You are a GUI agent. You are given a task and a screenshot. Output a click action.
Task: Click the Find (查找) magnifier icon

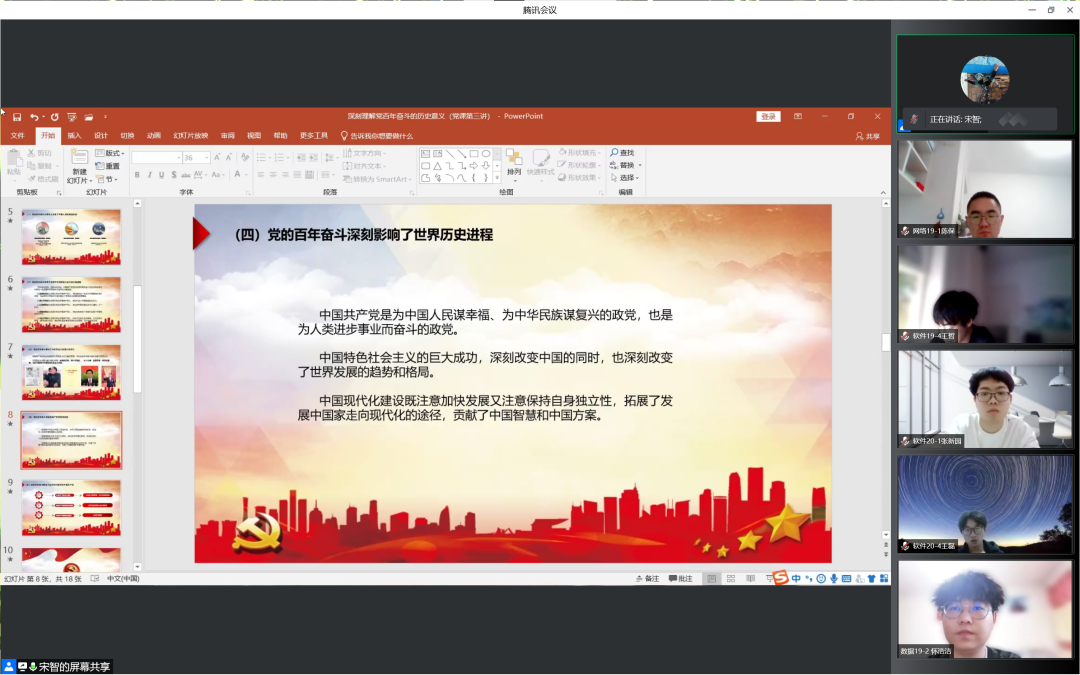click(x=614, y=153)
